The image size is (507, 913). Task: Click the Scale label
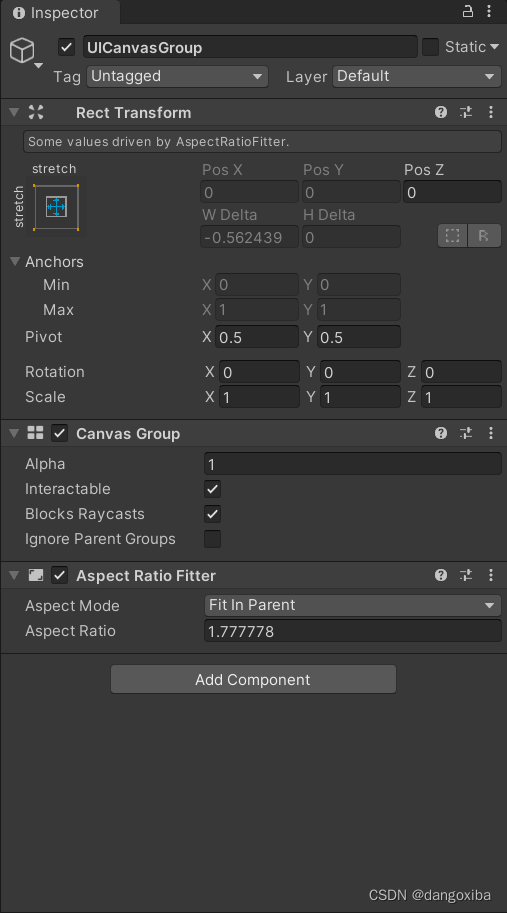point(45,397)
